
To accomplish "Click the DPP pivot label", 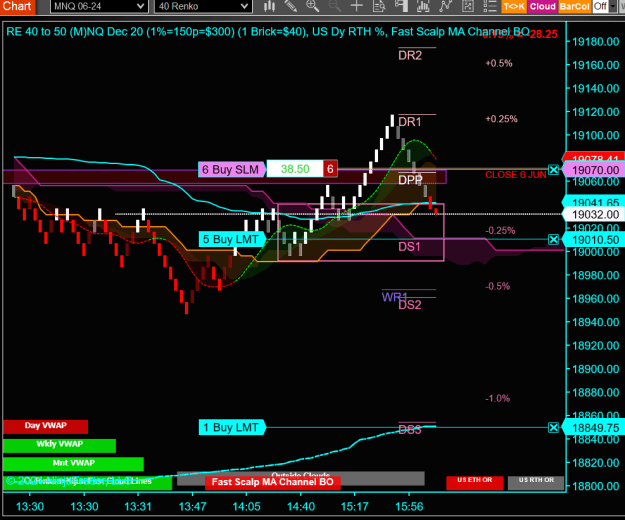I will (x=410, y=180).
